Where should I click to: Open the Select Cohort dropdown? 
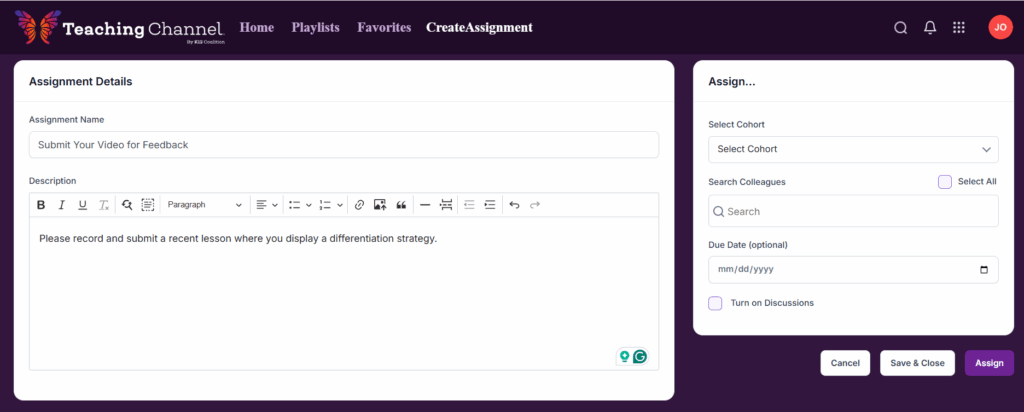pos(853,150)
